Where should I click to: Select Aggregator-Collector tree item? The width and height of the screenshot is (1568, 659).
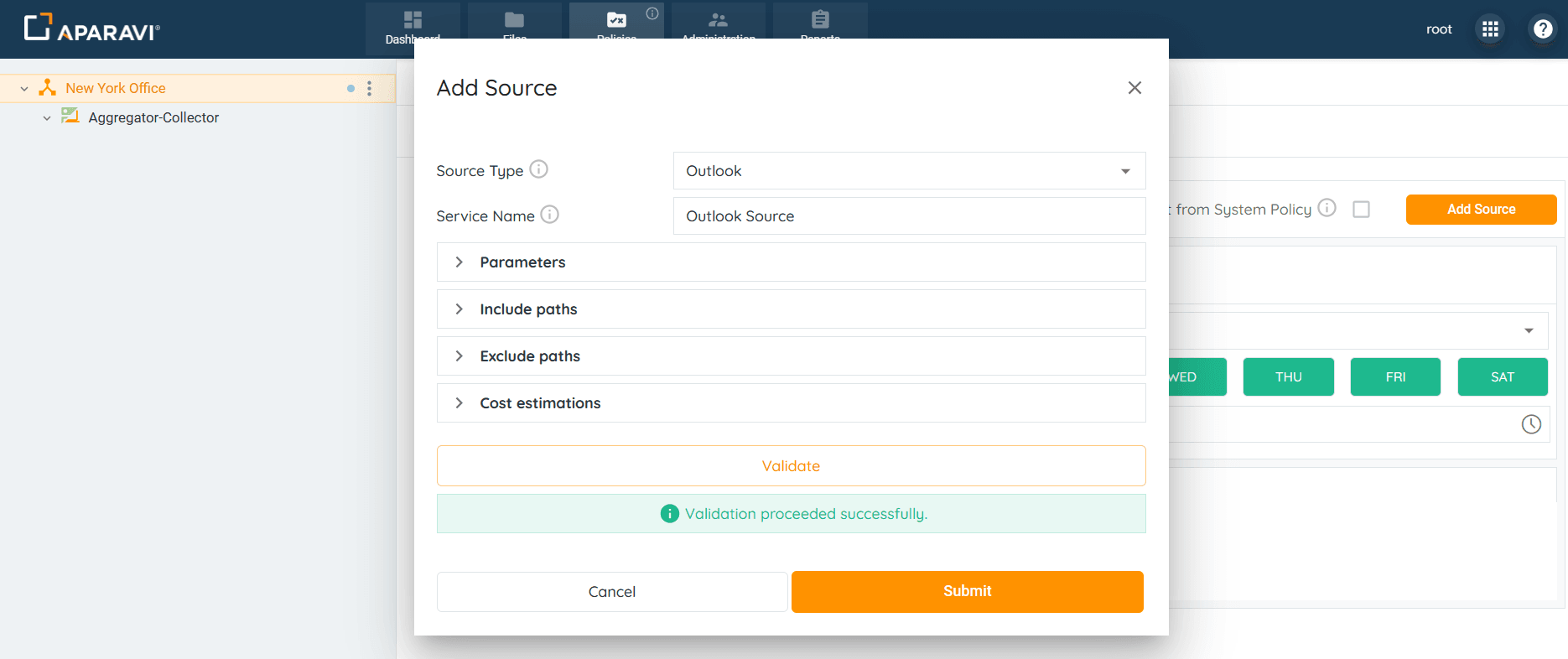[153, 117]
